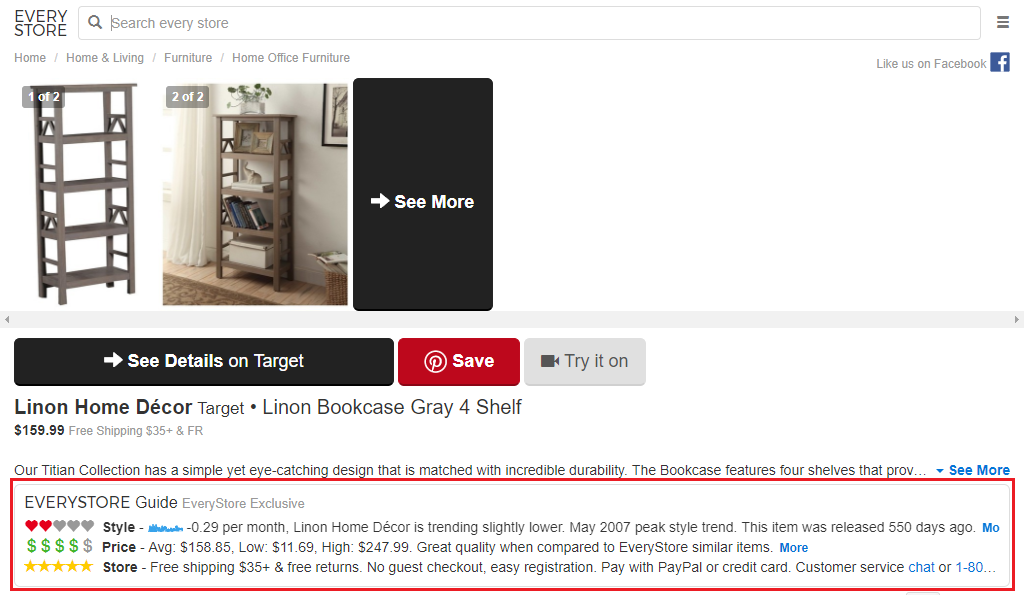The width and height of the screenshot is (1024, 595).
Task: Click the search magnifier icon
Action: (x=95, y=23)
